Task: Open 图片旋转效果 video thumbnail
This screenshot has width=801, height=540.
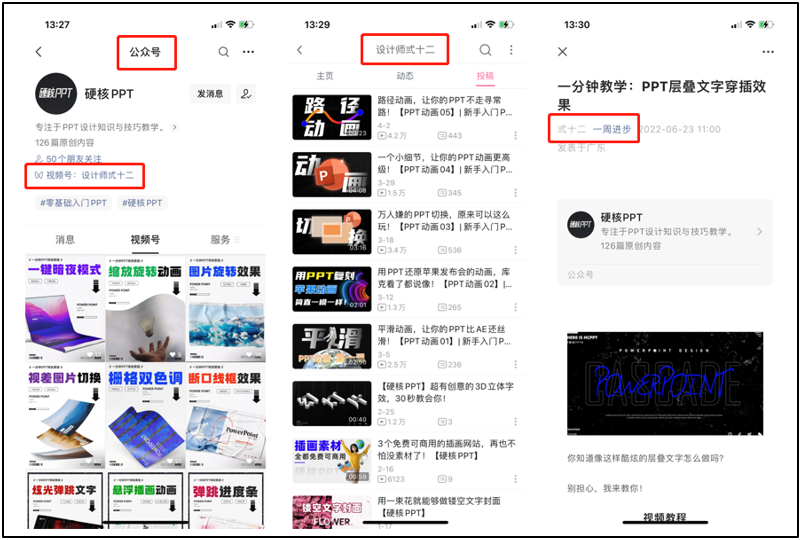Action: [x=225, y=309]
